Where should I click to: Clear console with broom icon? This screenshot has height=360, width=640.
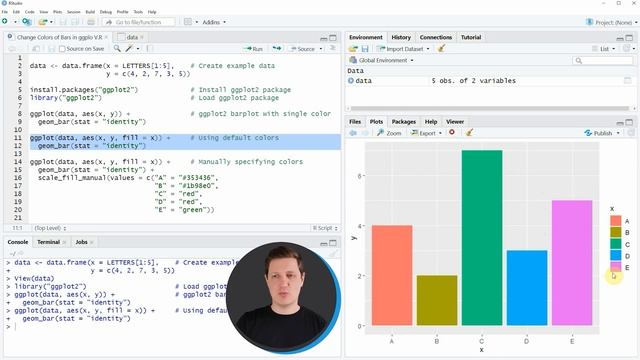pyautogui.click(x=333, y=253)
